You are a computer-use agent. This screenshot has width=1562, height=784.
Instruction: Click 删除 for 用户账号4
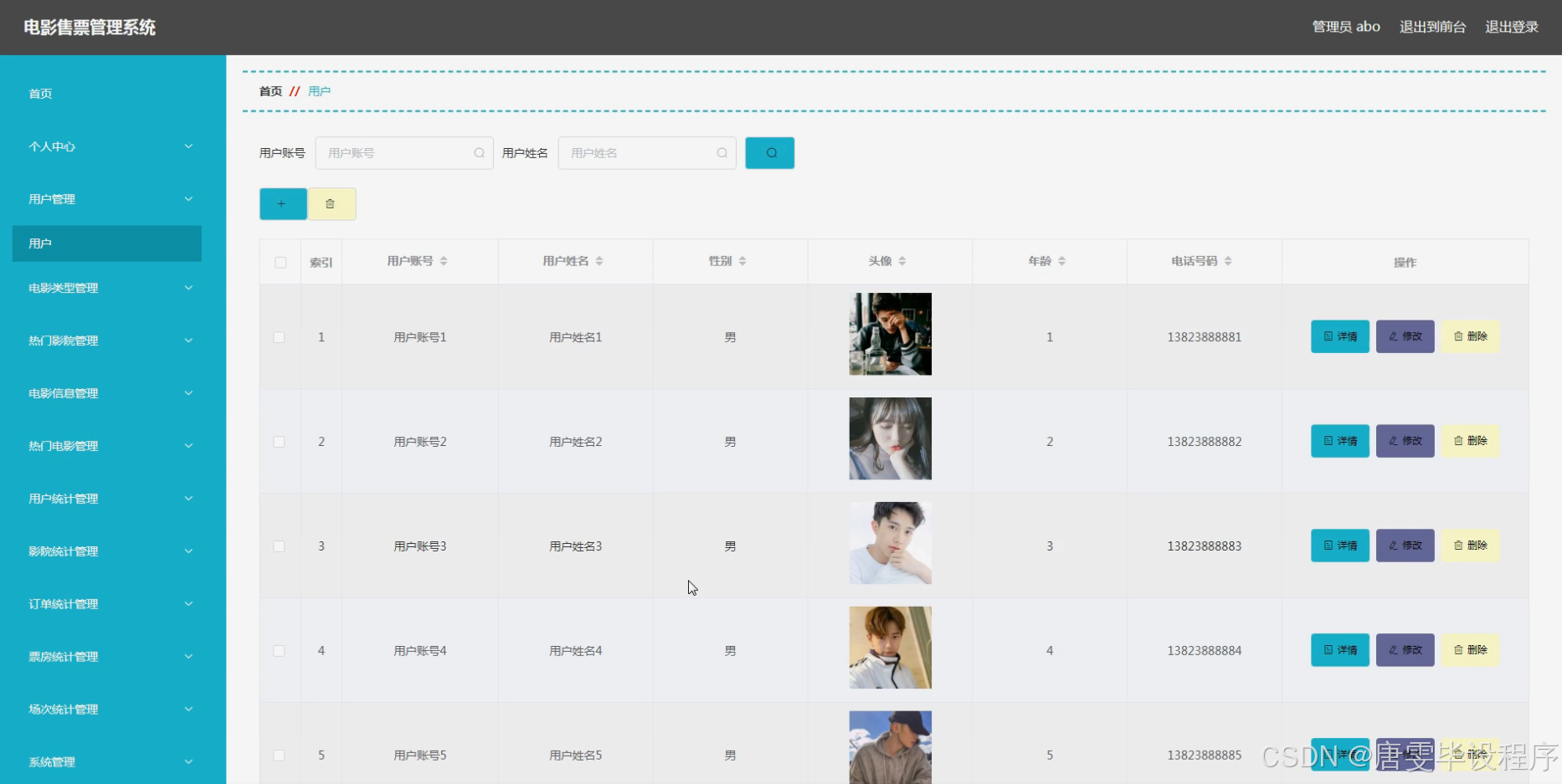1470,650
